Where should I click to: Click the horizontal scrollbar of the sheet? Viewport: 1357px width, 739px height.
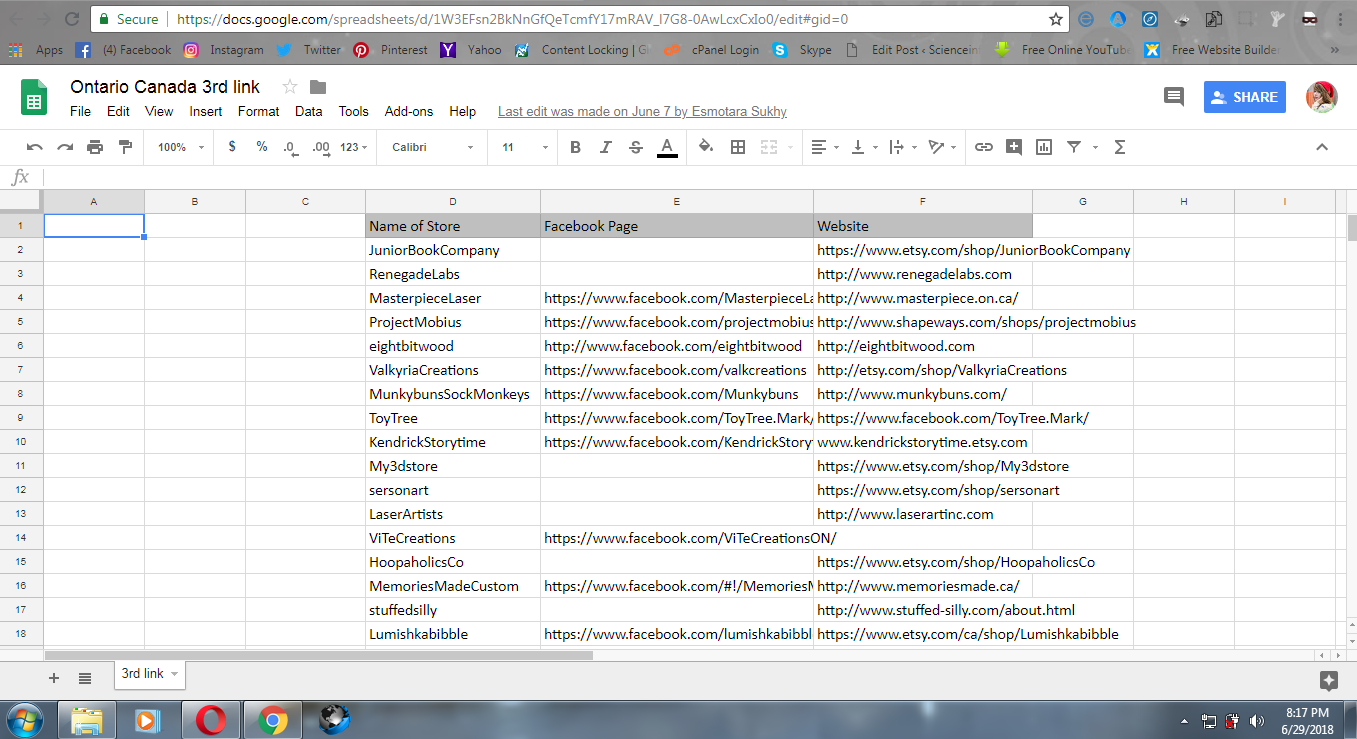pyautogui.click(x=319, y=656)
